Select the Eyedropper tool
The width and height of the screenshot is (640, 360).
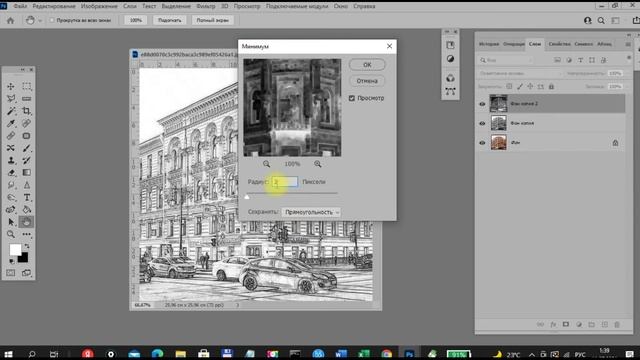(11, 123)
